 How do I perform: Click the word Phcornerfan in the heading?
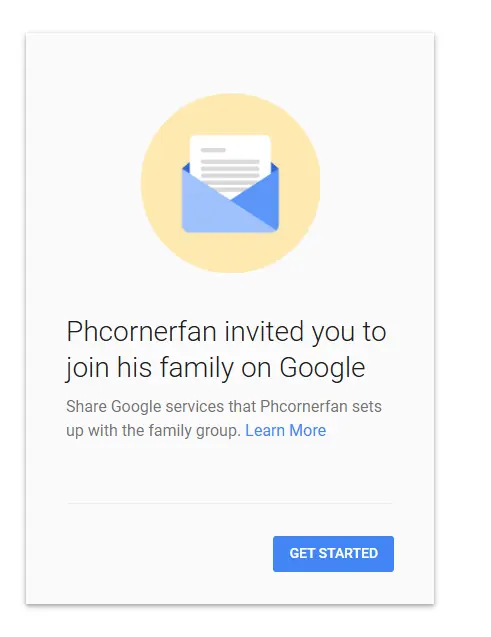coord(141,332)
